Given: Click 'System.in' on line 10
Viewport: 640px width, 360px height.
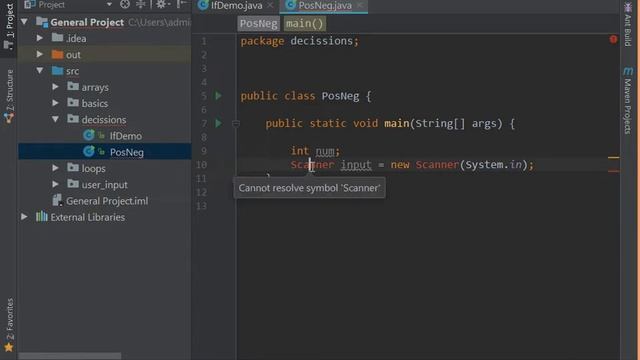Looking at the screenshot, I should (x=493, y=165).
